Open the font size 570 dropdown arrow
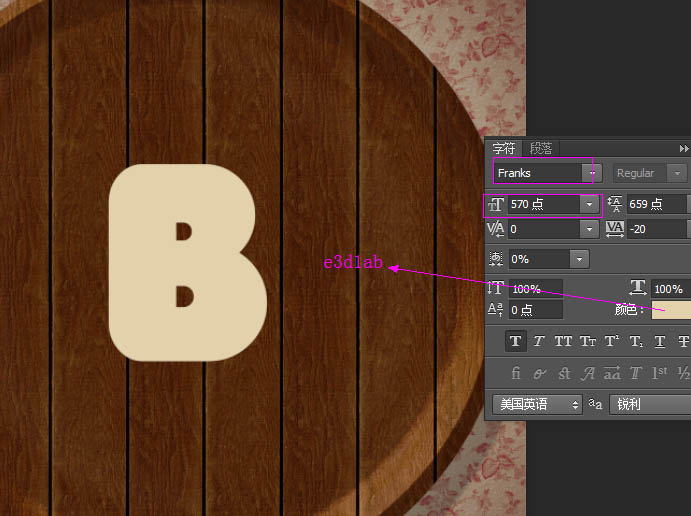691x516 pixels. click(x=590, y=204)
